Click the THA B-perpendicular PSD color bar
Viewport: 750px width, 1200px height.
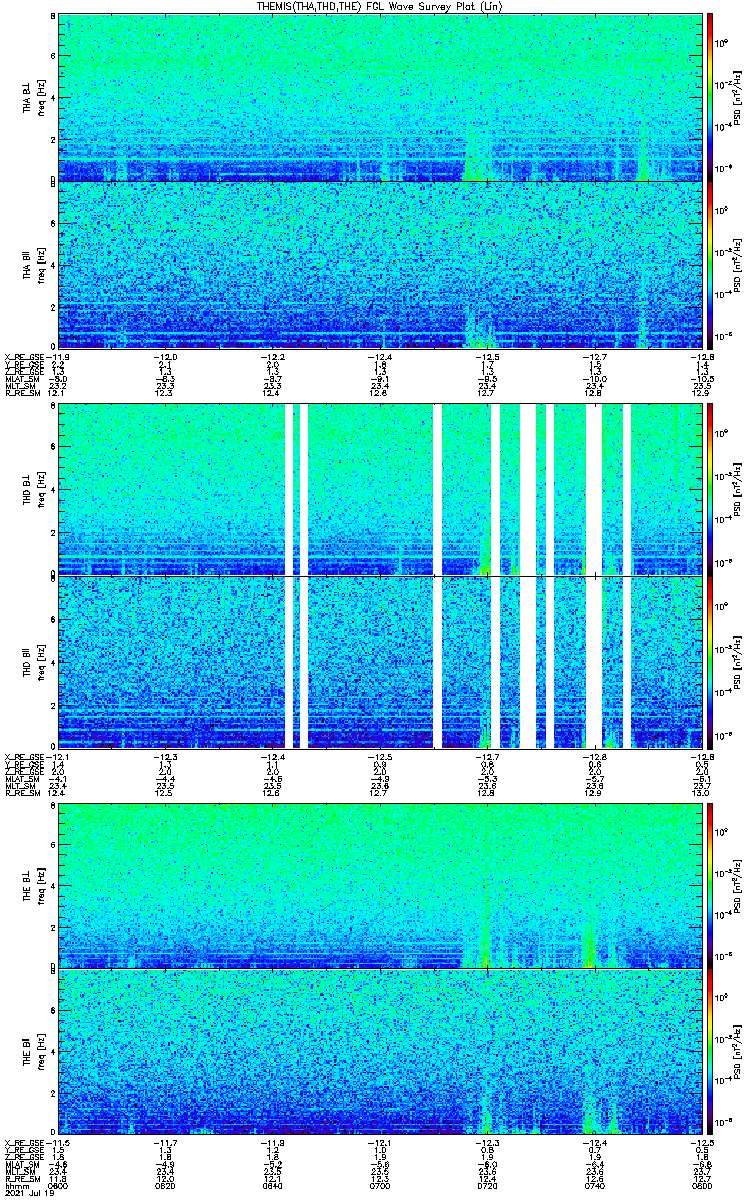pyautogui.click(x=711, y=97)
